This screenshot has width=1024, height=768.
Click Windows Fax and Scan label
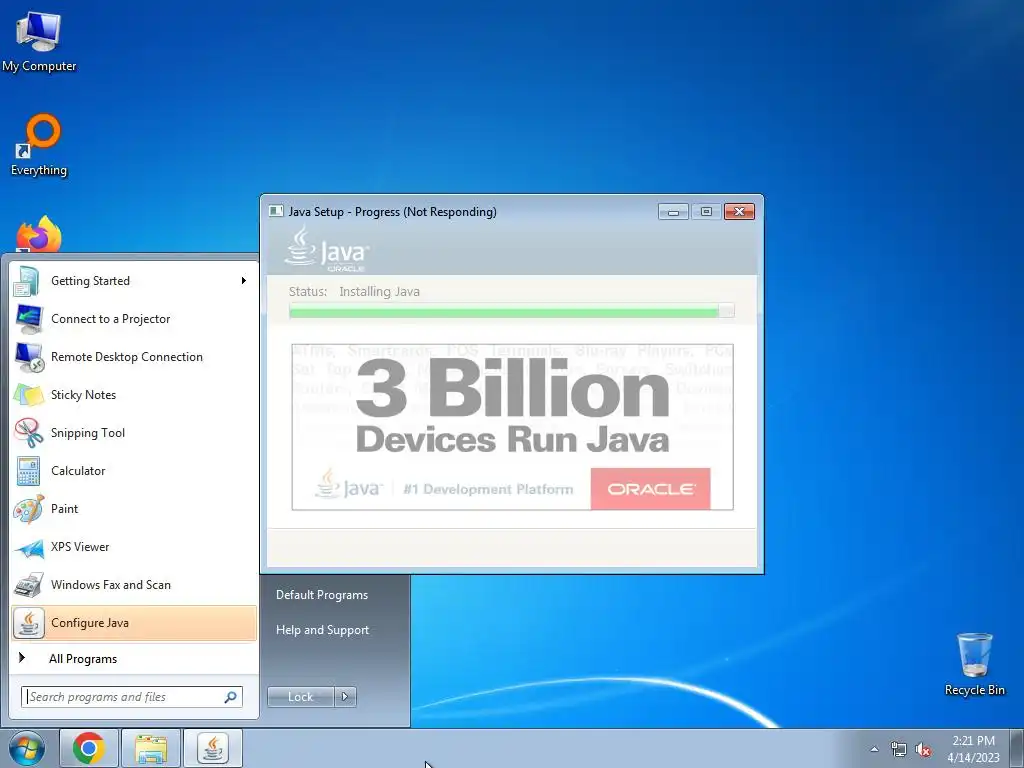(x=110, y=584)
